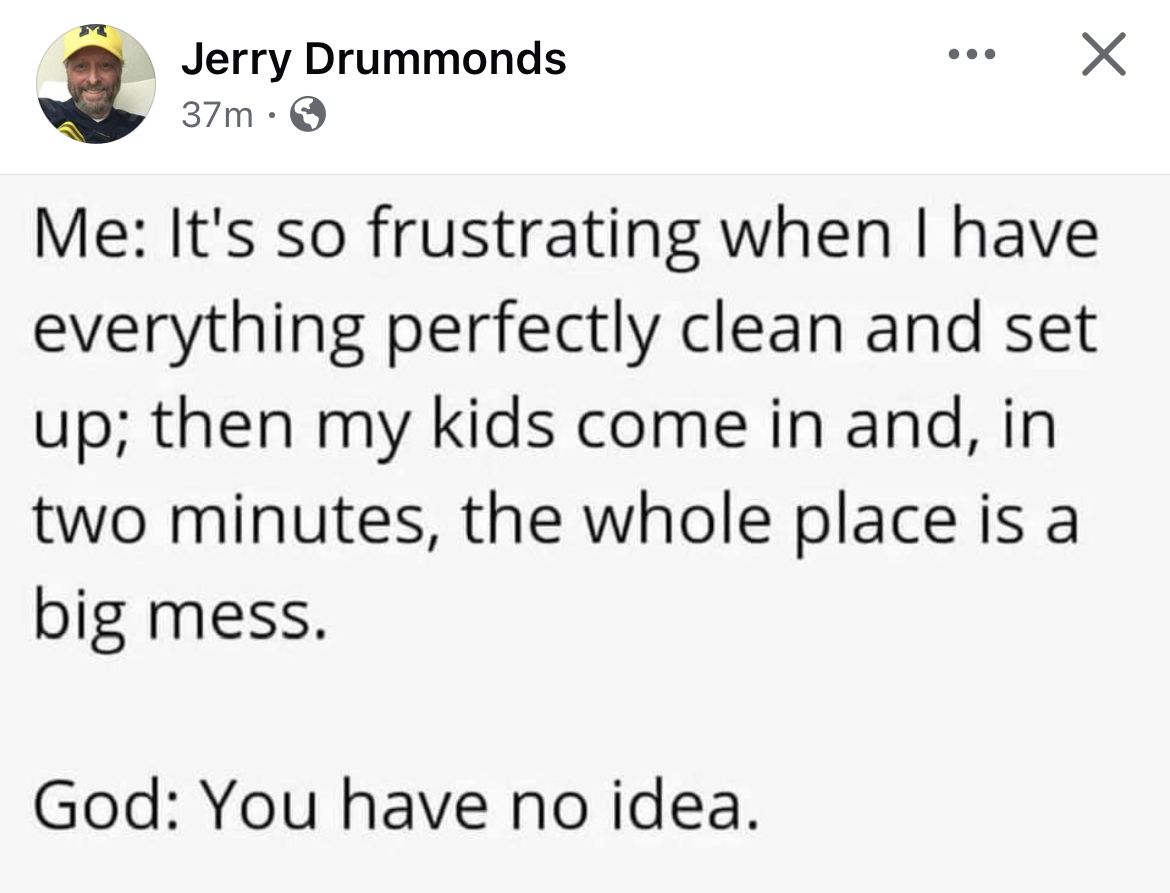
Task: Open the three-dot more options menu
Action: click(x=972, y=54)
